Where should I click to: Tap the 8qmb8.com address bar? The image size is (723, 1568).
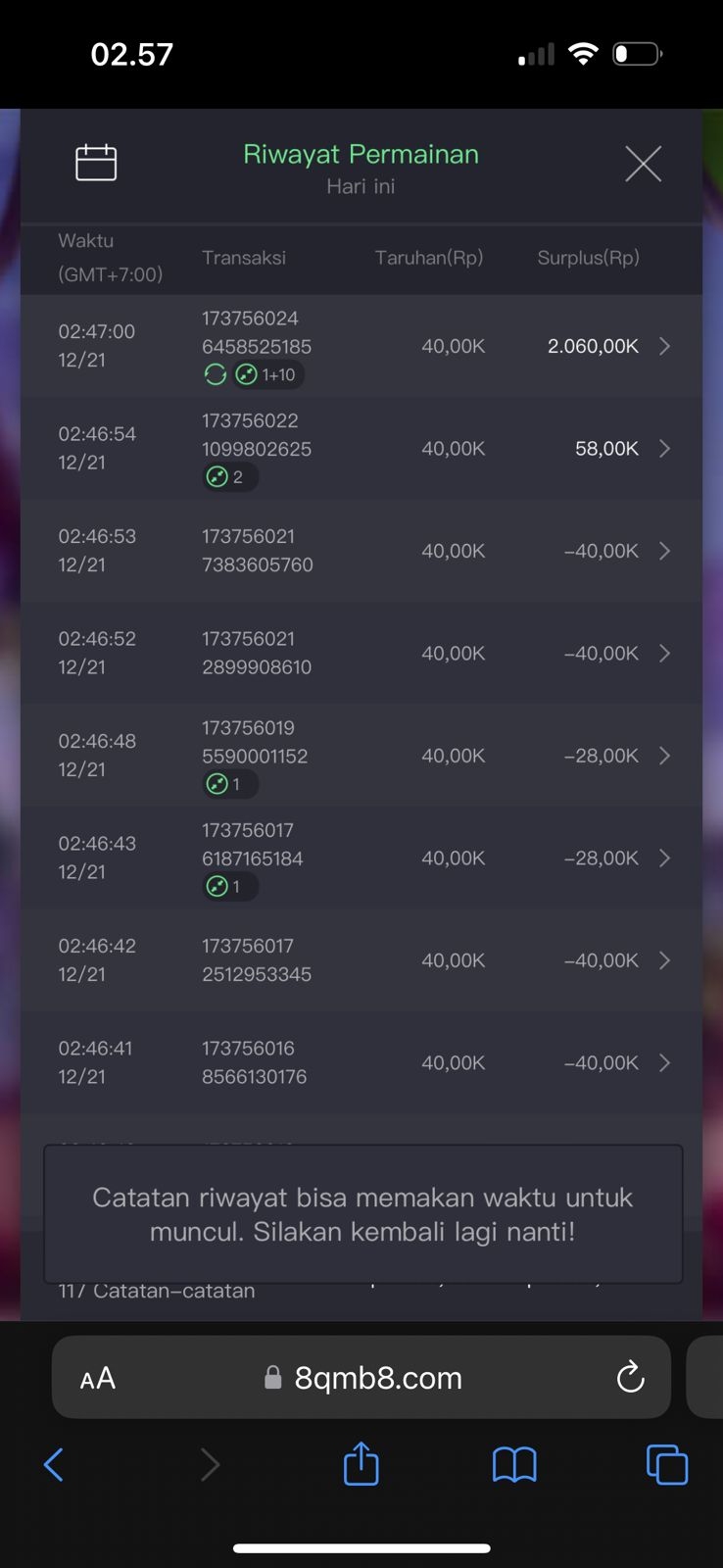pos(377,1378)
